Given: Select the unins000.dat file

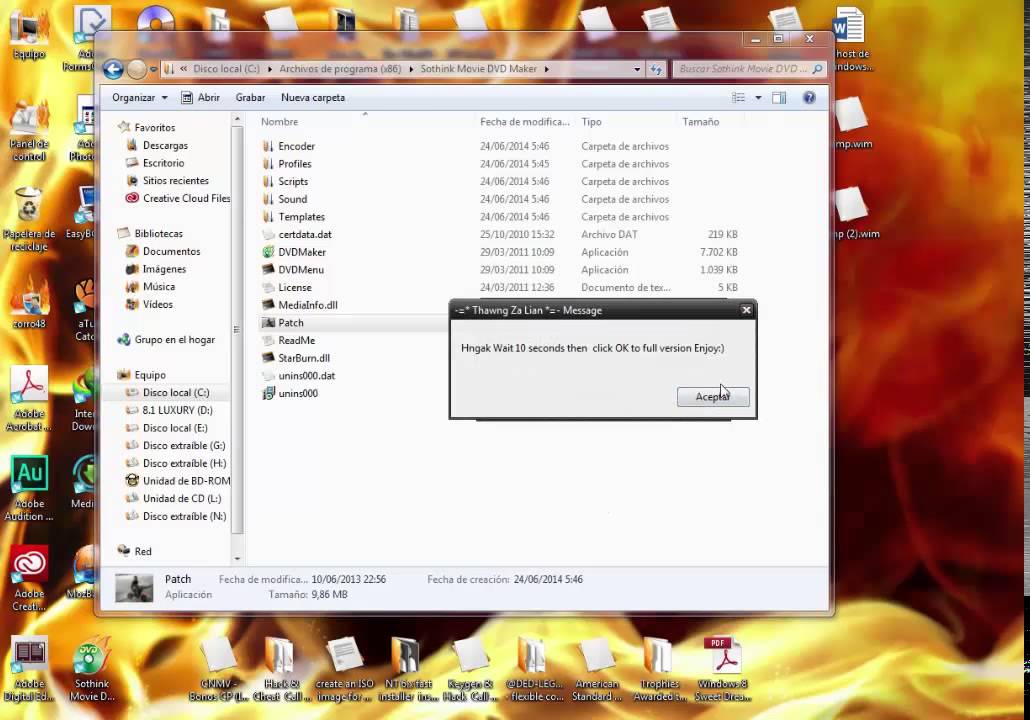Looking at the screenshot, I should 306,376.
